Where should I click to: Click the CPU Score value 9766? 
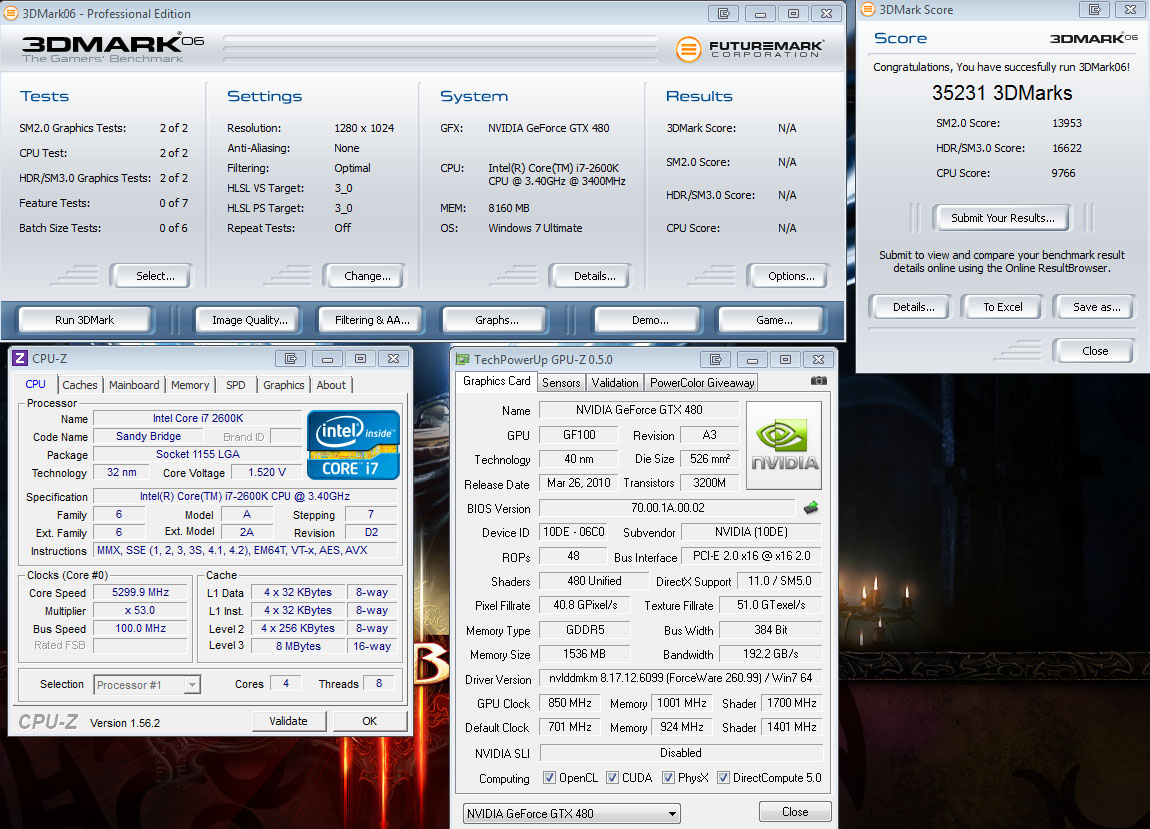coord(1063,173)
